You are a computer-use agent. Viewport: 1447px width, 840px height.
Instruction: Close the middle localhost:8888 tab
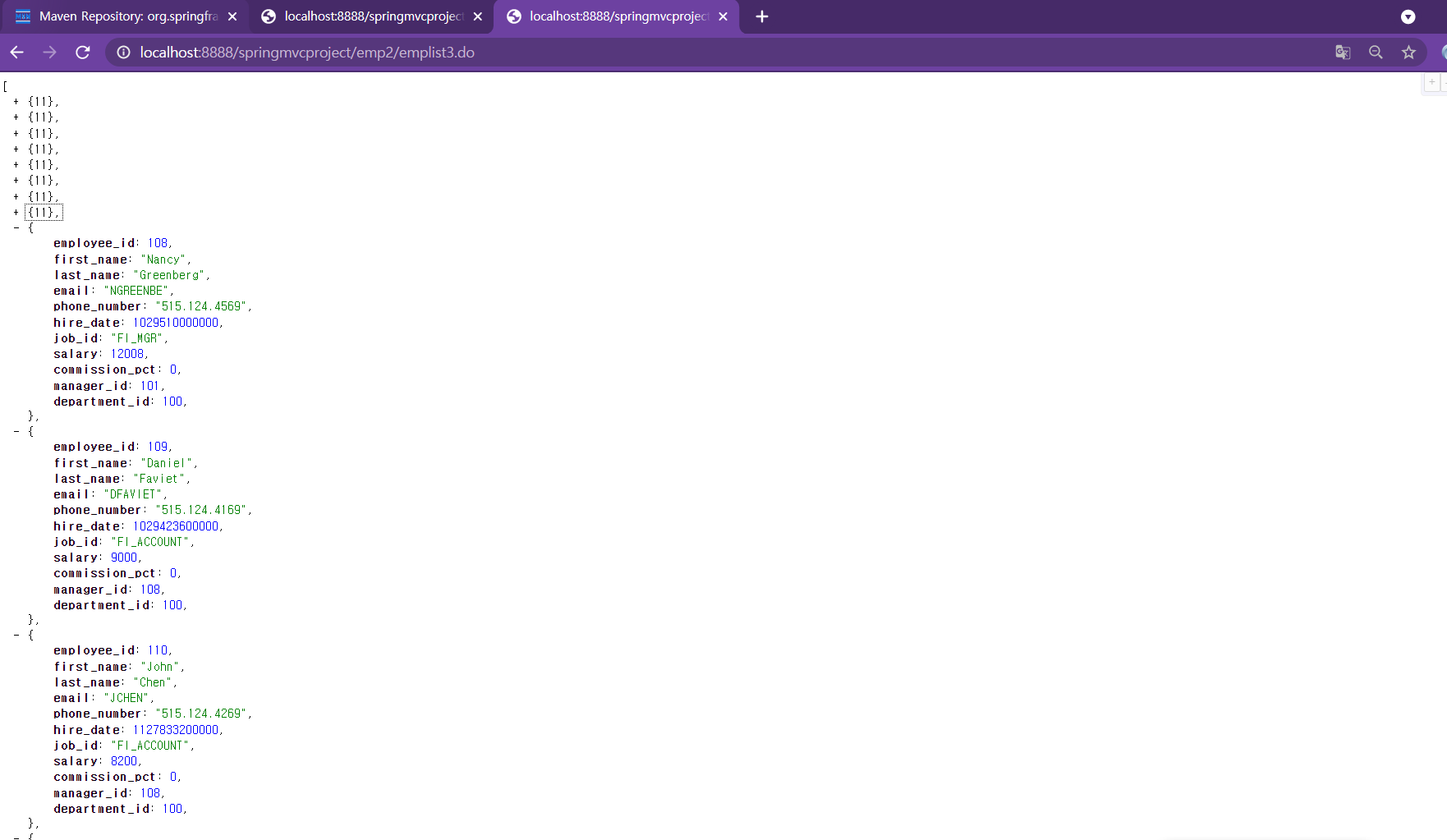tap(478, 16)
